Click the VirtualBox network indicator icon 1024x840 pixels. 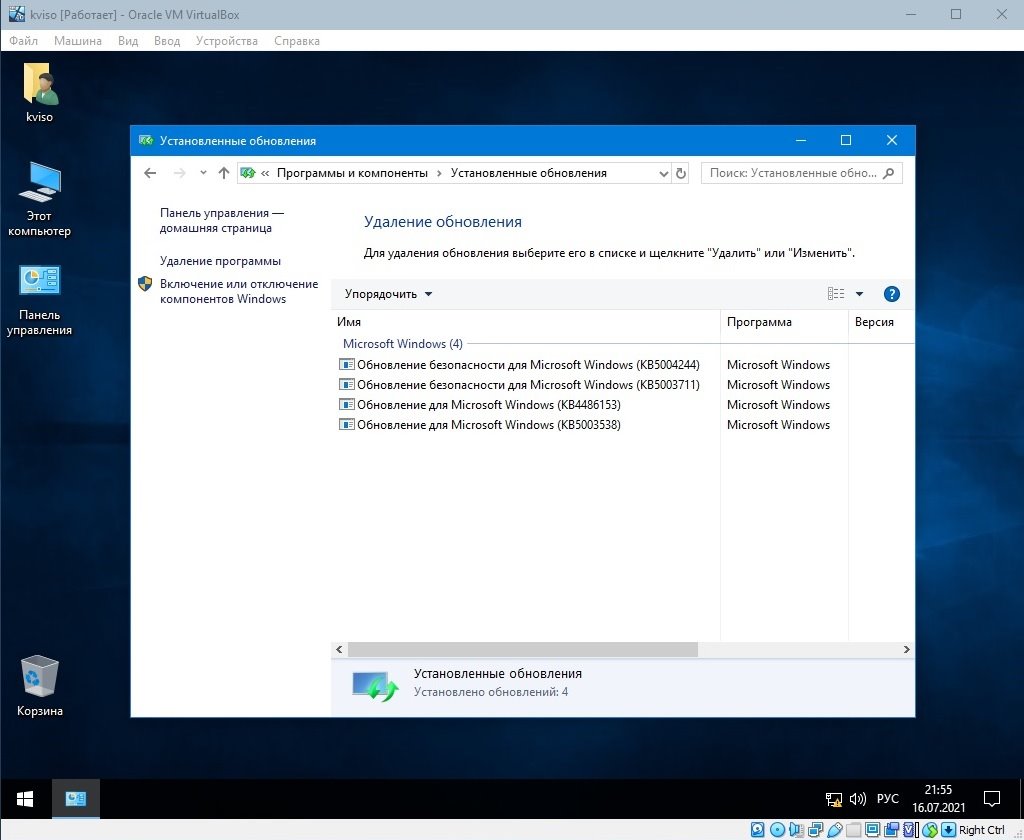(816, 830)
